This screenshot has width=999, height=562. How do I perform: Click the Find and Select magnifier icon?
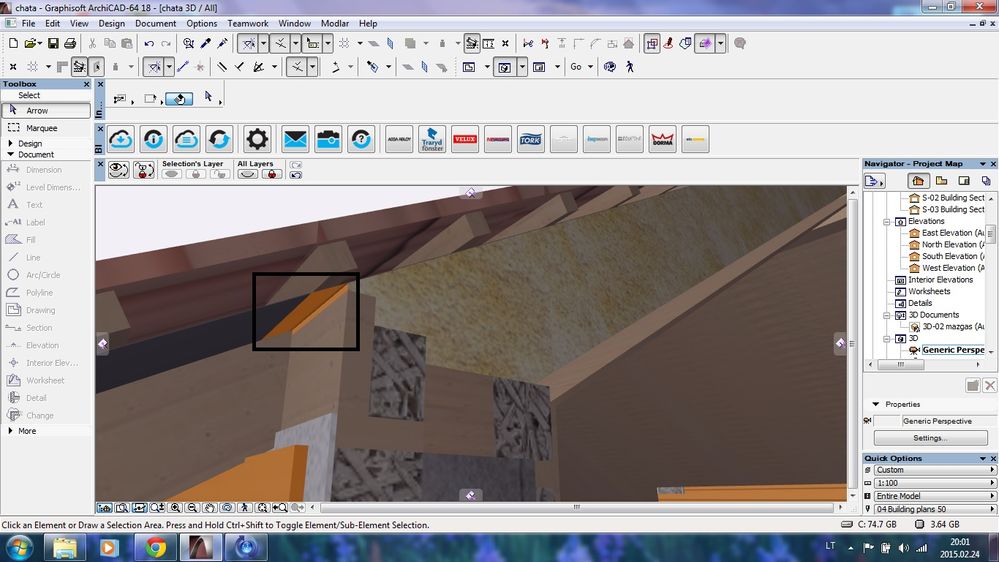coord(189,43)
